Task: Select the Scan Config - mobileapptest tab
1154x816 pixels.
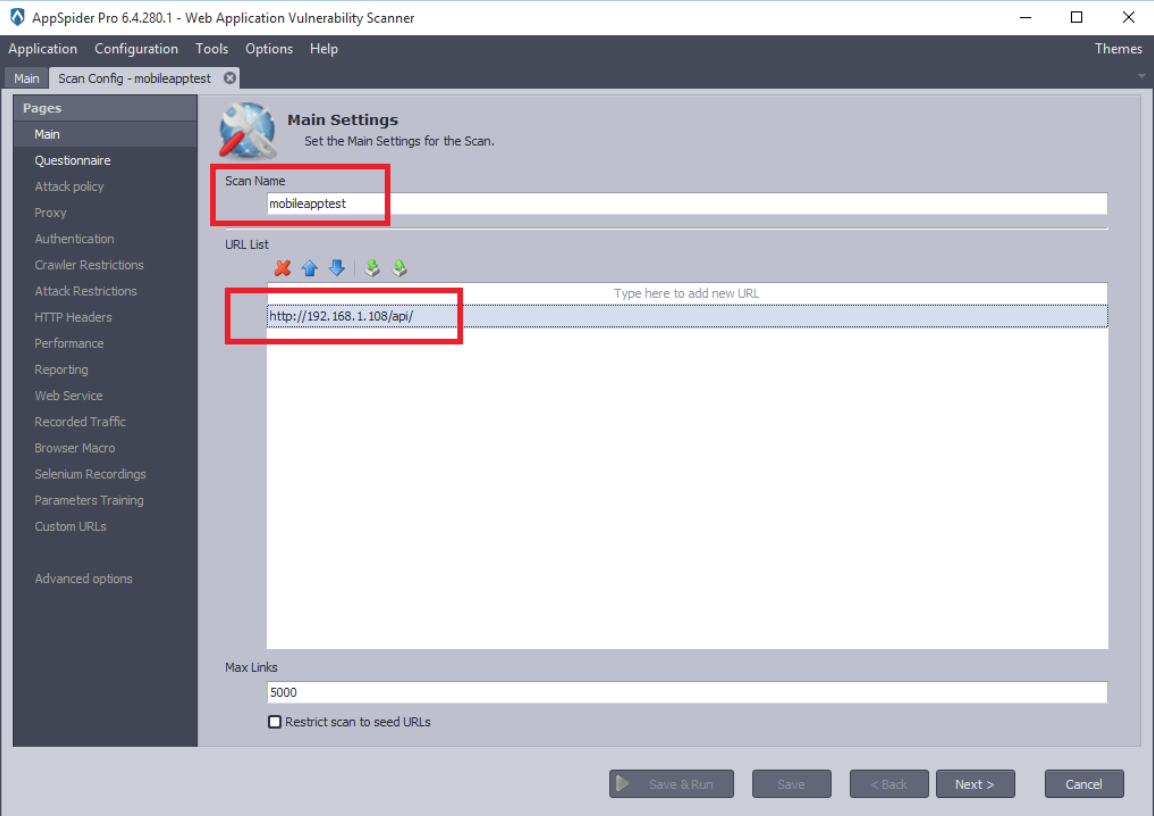Action: 135,78
